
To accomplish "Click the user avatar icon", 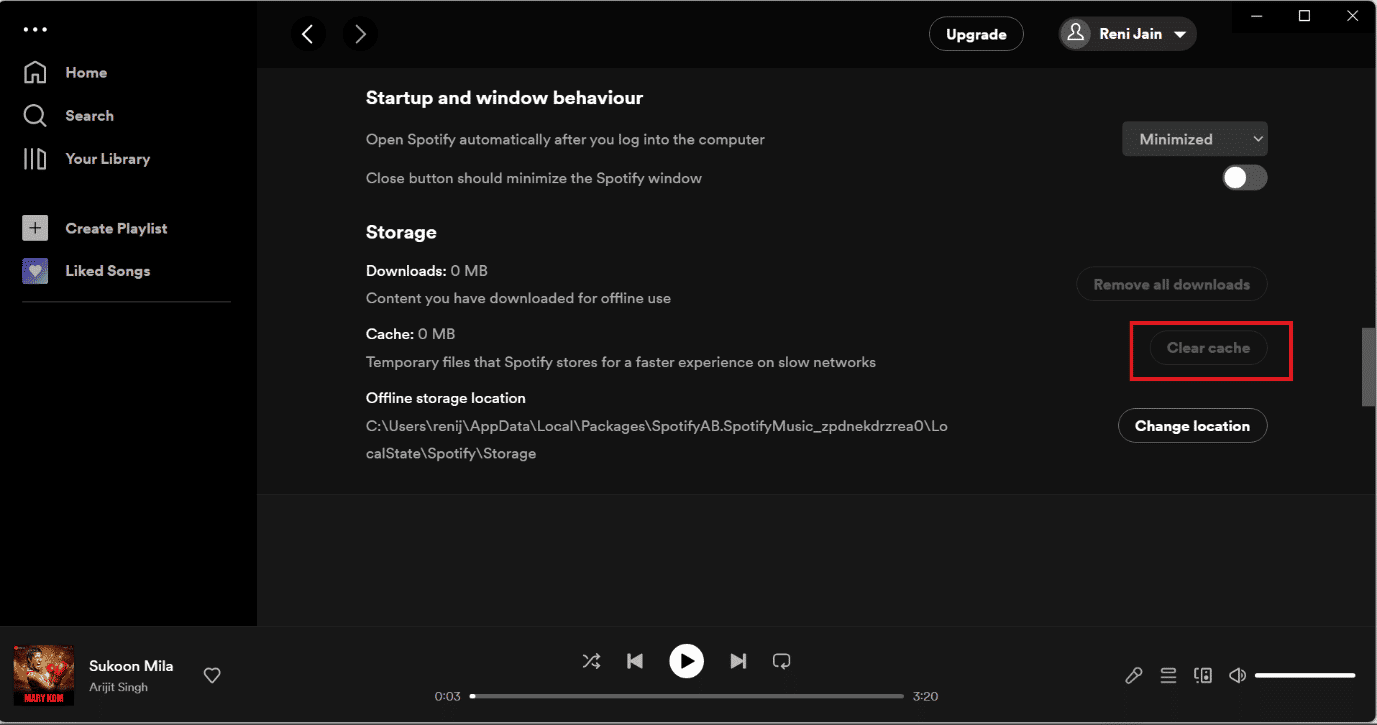I will pyautogui.click(x=1076, y=34).
